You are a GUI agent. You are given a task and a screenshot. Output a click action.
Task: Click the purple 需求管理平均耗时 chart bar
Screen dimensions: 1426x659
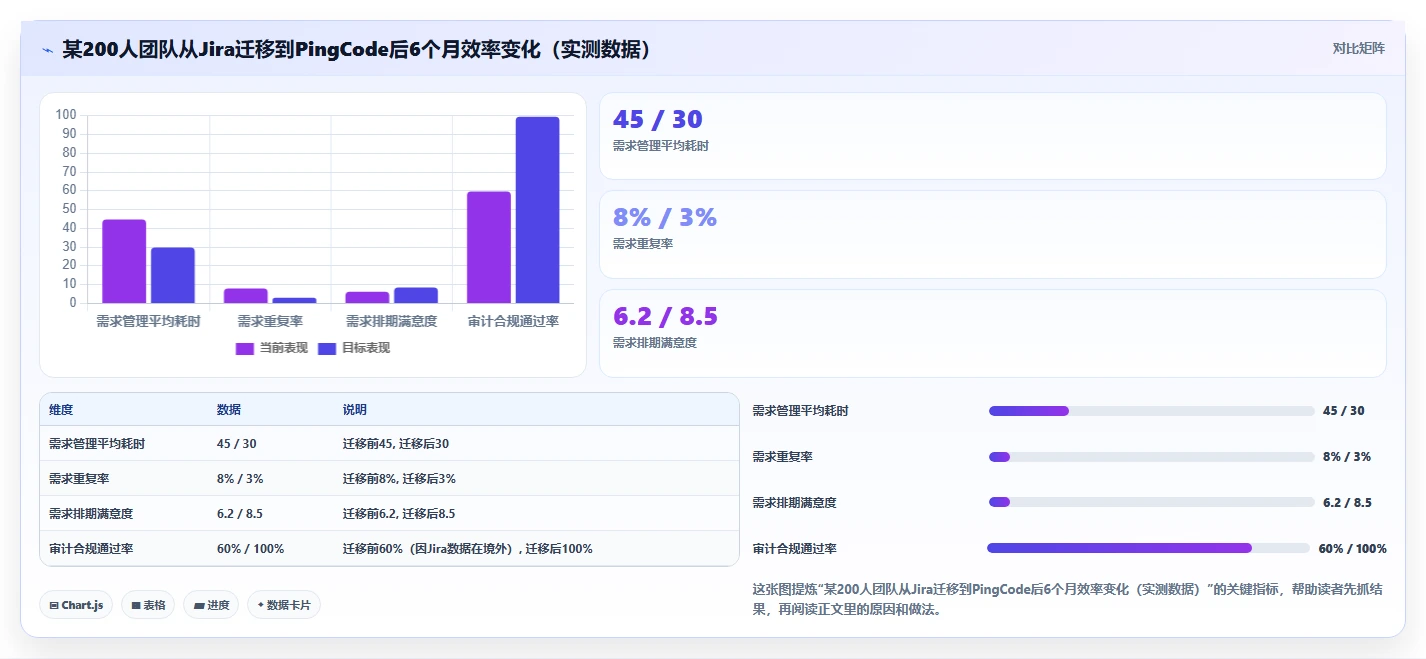click(124, 261)
